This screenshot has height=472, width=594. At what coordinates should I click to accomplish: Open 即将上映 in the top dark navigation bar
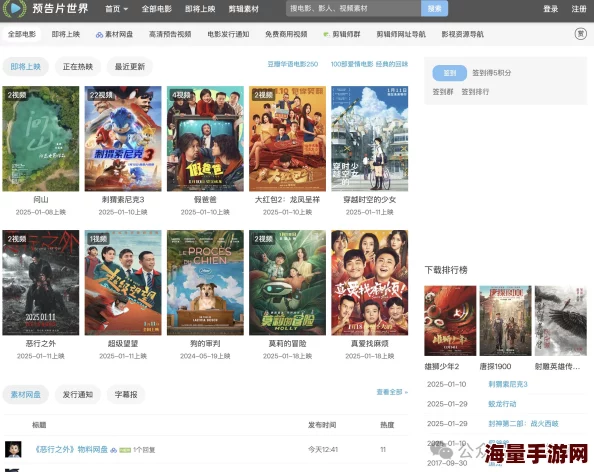[x=200, y=9]
